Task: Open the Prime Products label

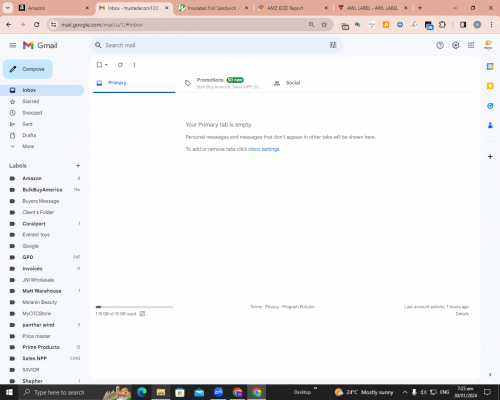Action: click(x=42, y=347)
